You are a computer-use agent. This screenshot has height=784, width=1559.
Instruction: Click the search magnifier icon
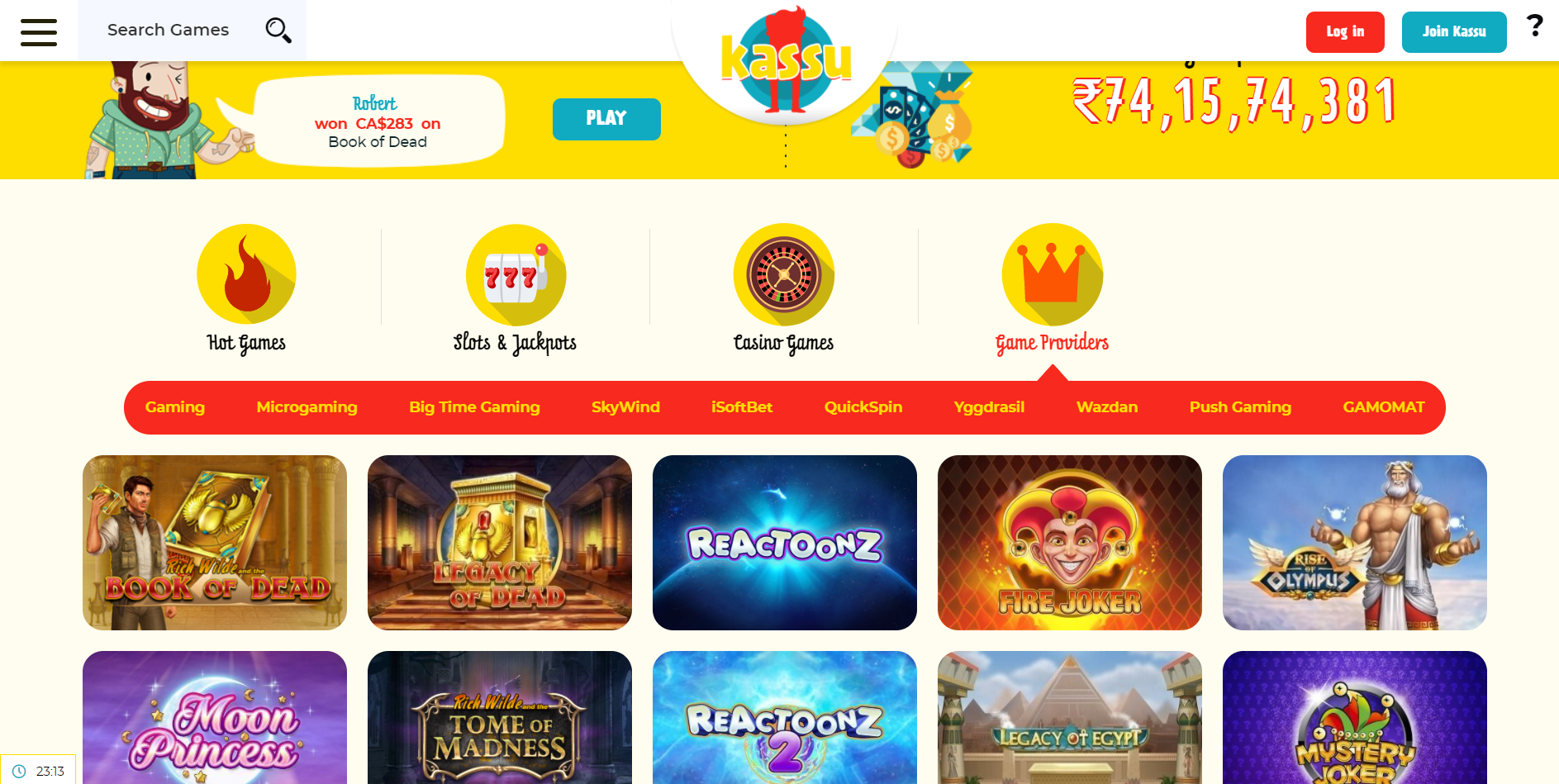click(278, 31)
